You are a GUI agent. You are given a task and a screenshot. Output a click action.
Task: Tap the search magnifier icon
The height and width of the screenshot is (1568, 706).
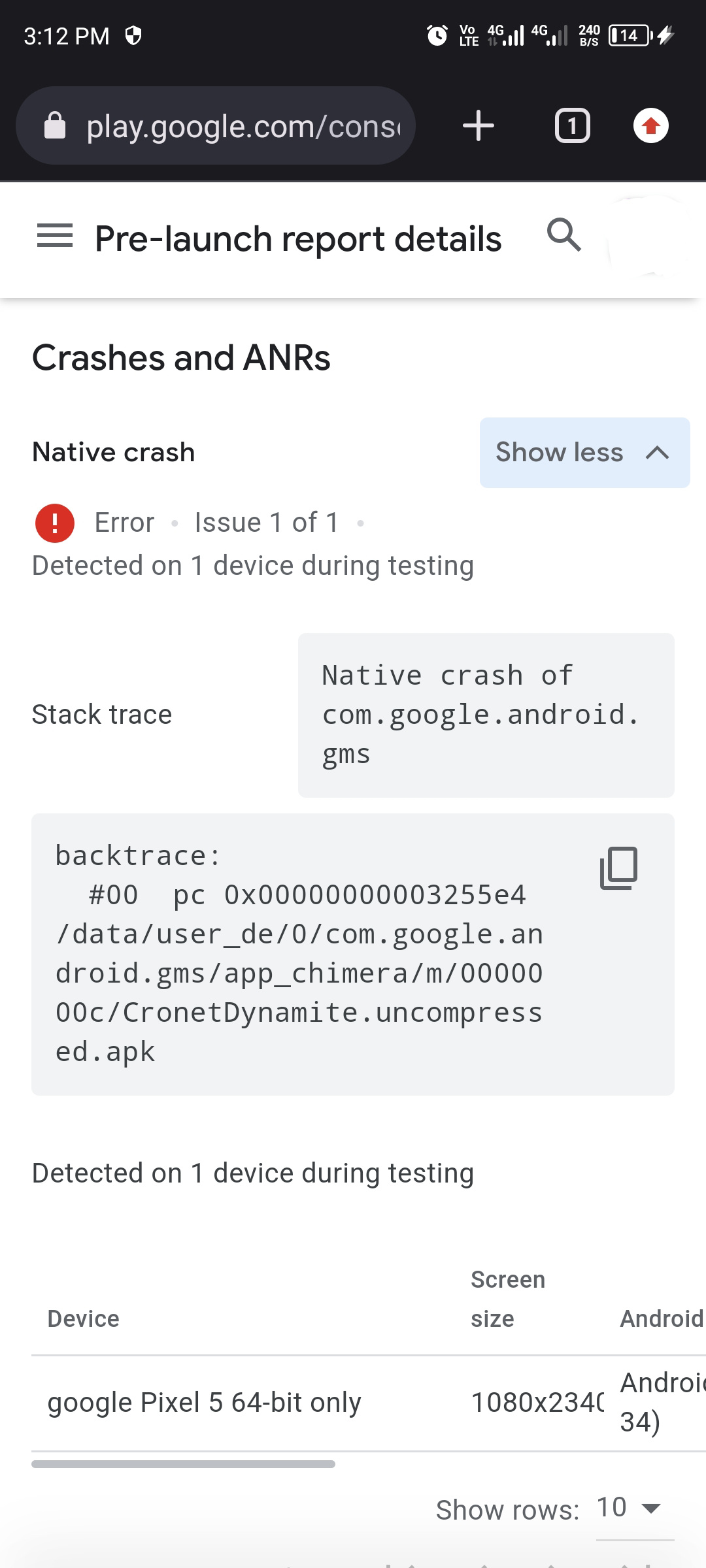pos(563,235)
